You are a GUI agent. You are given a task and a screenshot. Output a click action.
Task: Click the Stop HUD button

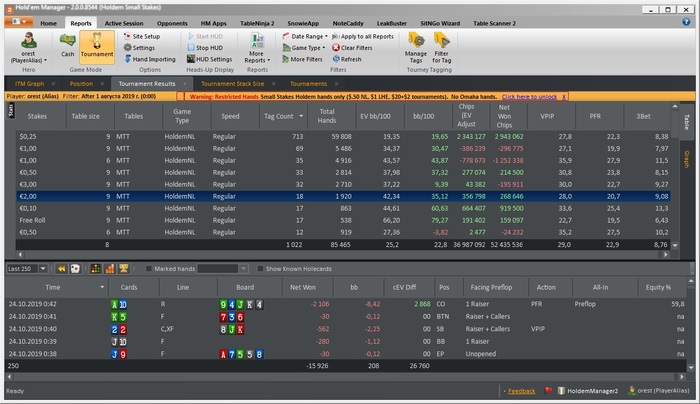[204, 47]
